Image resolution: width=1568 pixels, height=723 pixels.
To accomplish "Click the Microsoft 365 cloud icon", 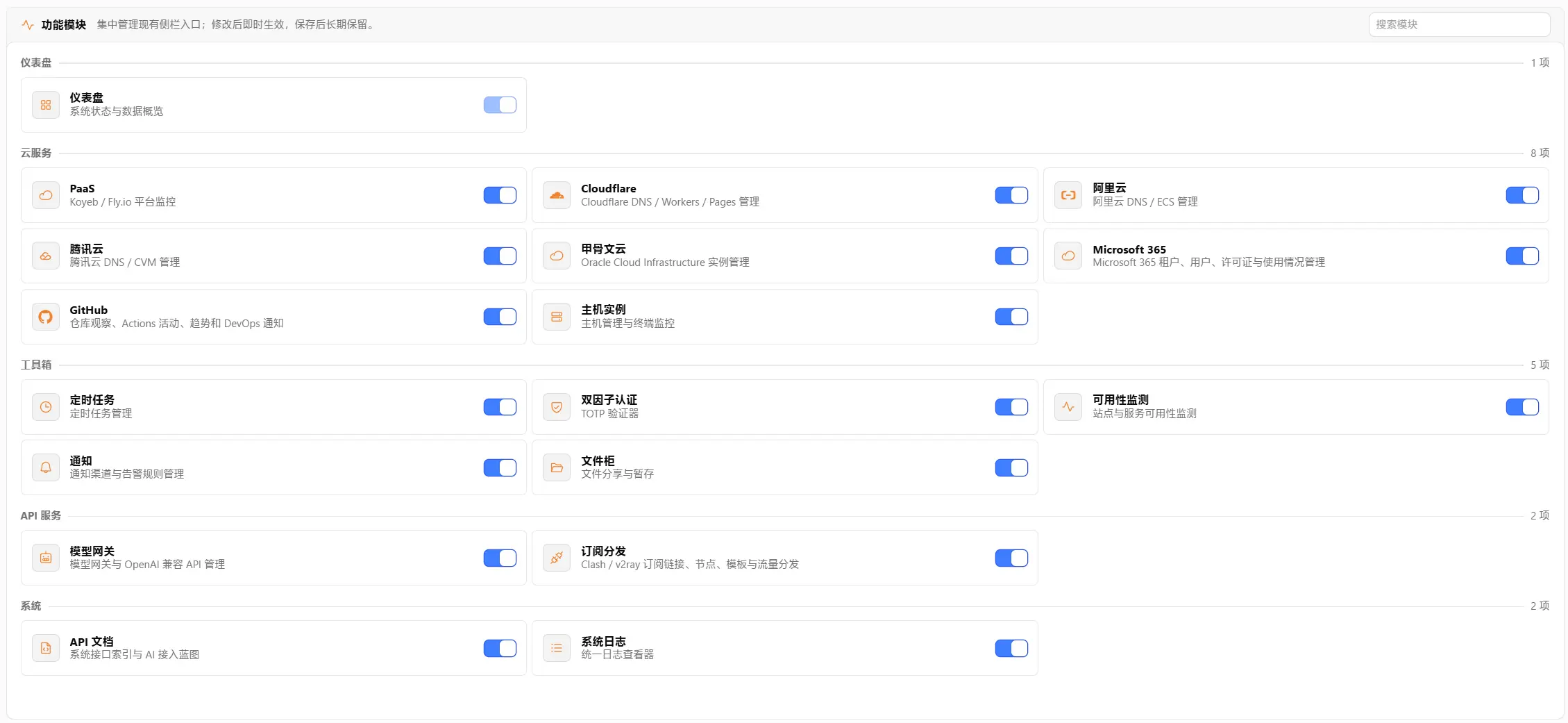I will tap(1068, 256).
